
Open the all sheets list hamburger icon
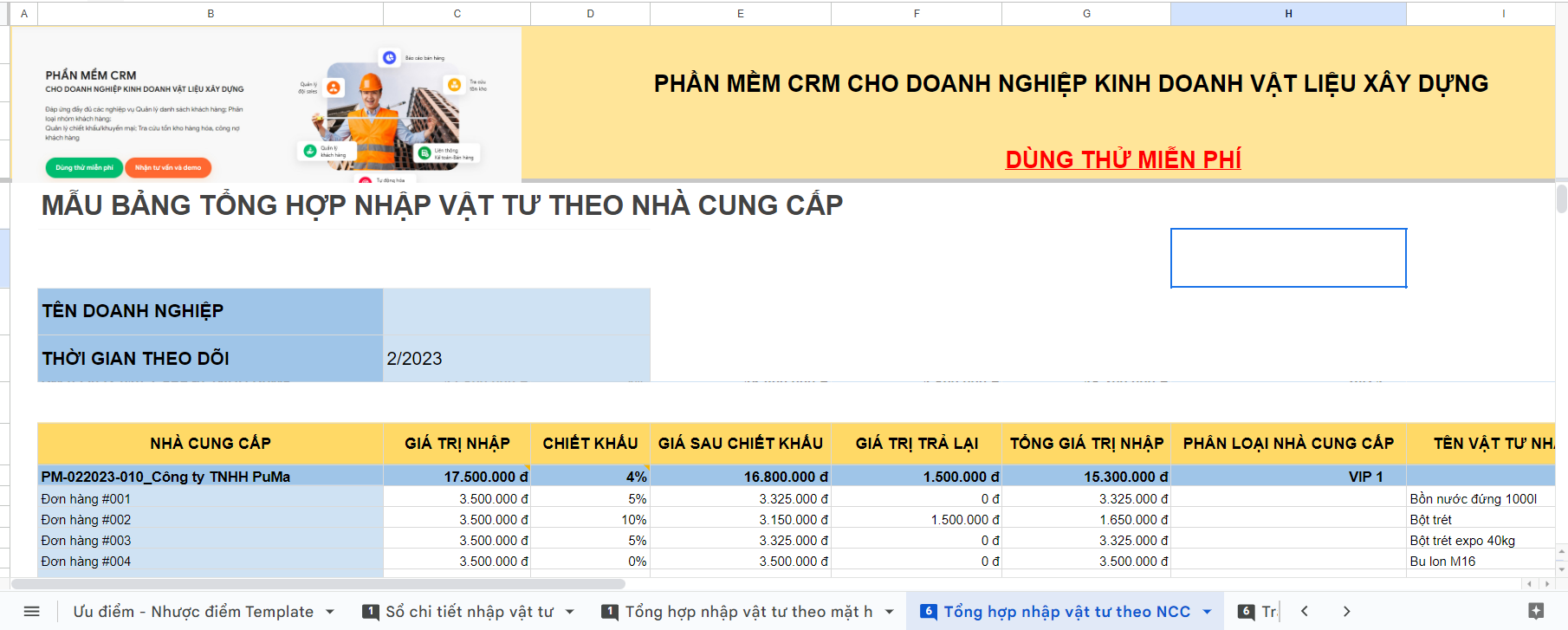coord(32,612)
